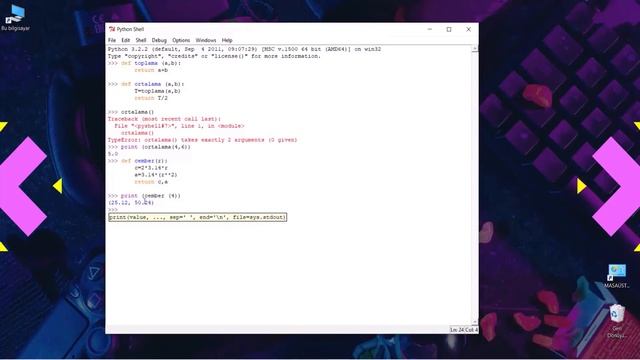The height and width of the screenshot is (360, 640).
Task: Open the Windows menu
Action: point(206,40)
